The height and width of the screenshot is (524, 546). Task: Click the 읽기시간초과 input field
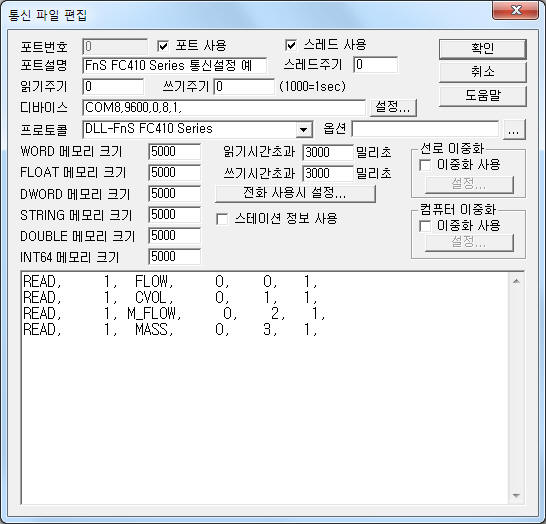pyautogui.click(x=328, y=152)
